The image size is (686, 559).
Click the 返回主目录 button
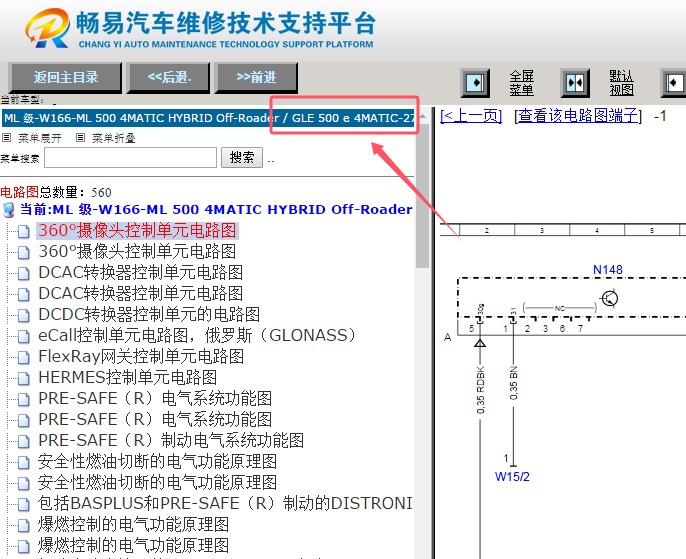(x=65, y=77)
